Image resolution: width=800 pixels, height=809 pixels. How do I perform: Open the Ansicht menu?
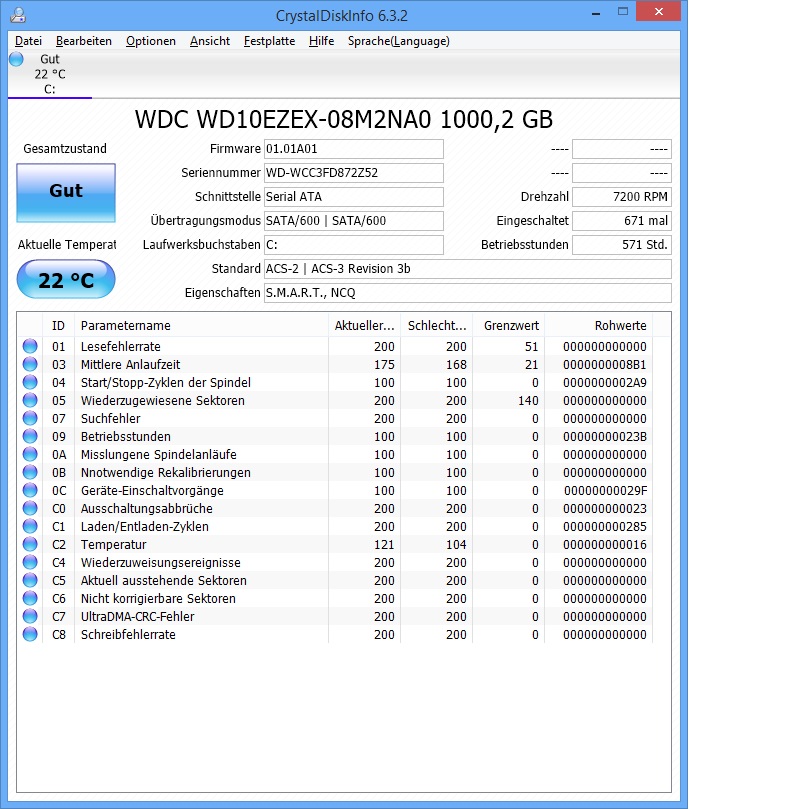click(209, 41)
